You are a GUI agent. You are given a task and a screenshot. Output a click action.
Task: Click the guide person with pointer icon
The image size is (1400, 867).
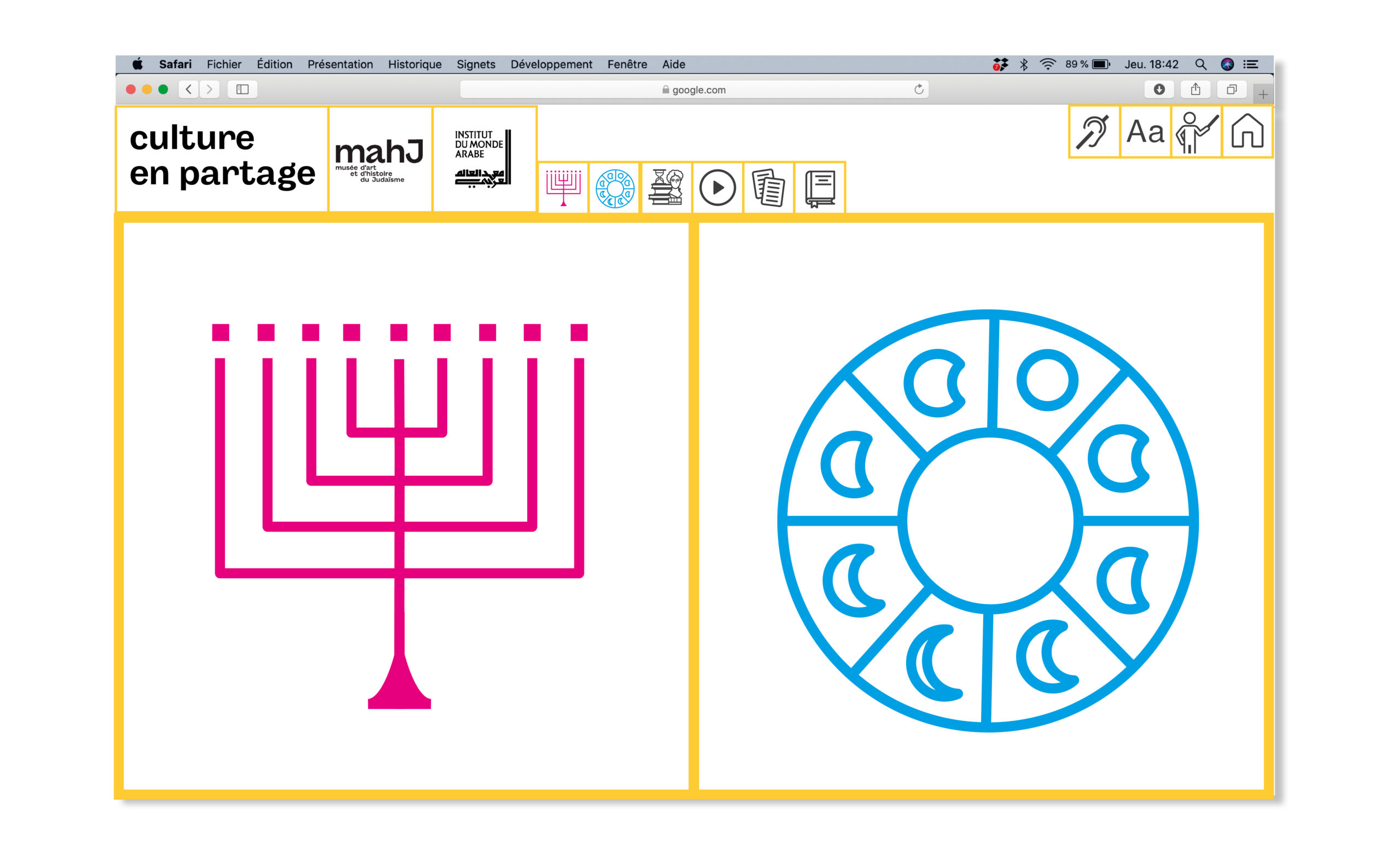(x=1196, y=132)
